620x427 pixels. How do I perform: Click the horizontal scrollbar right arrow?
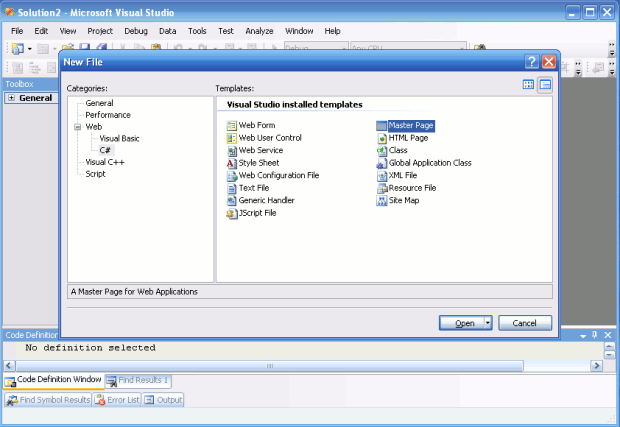pyautogui.click(x=597, y=366)
